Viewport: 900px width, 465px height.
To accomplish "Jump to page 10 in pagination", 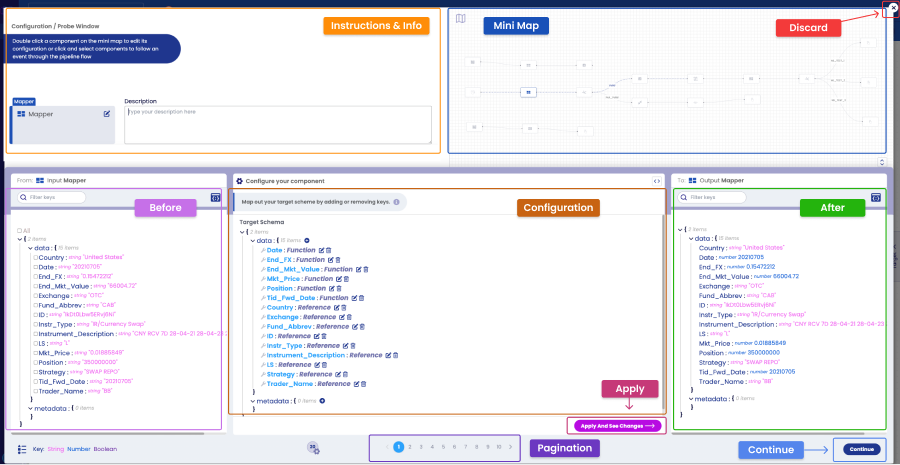I will tap(499, 447).
